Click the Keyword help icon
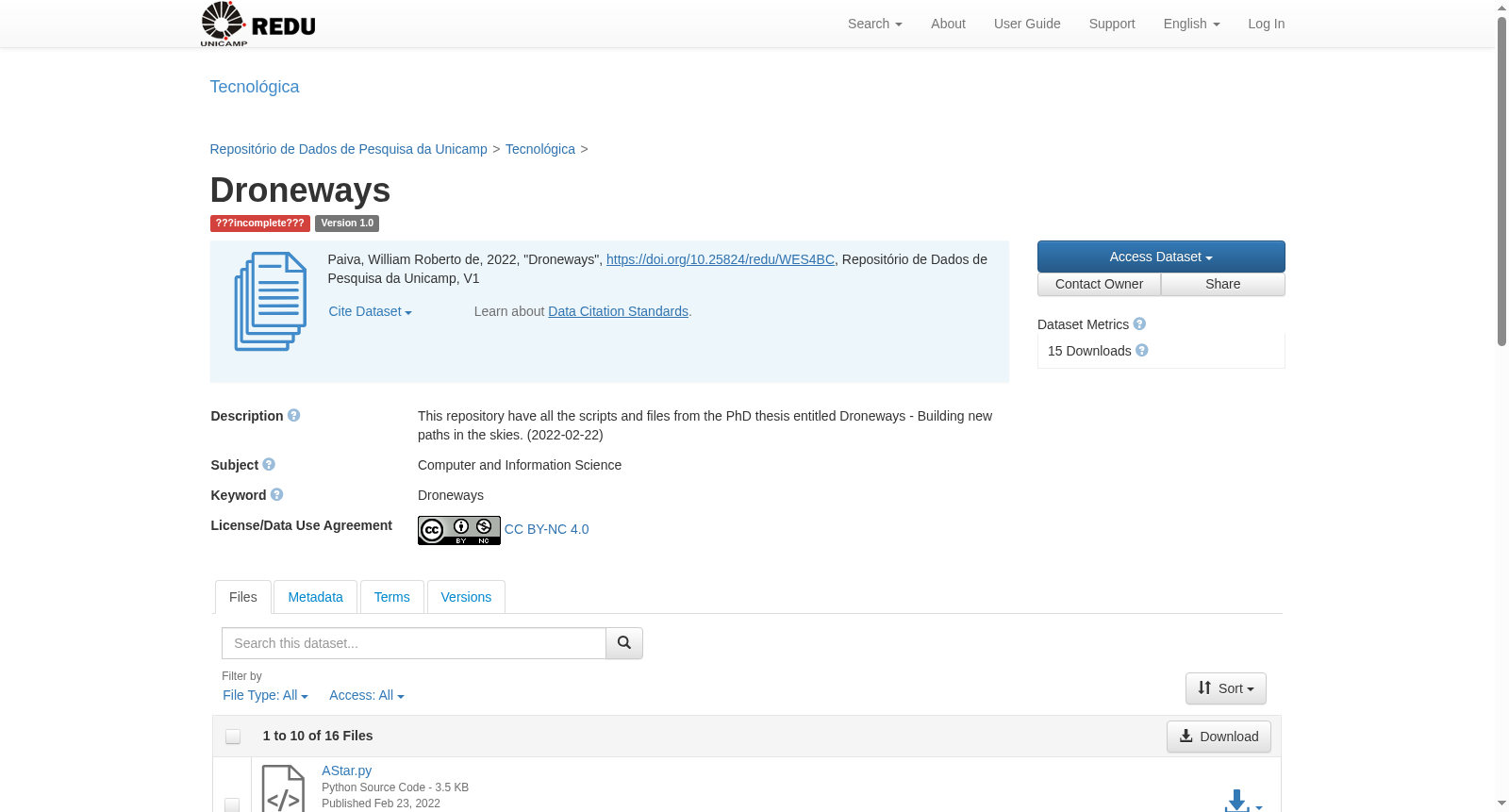The height and width of the screenshot is (812, 1509). 277,494
